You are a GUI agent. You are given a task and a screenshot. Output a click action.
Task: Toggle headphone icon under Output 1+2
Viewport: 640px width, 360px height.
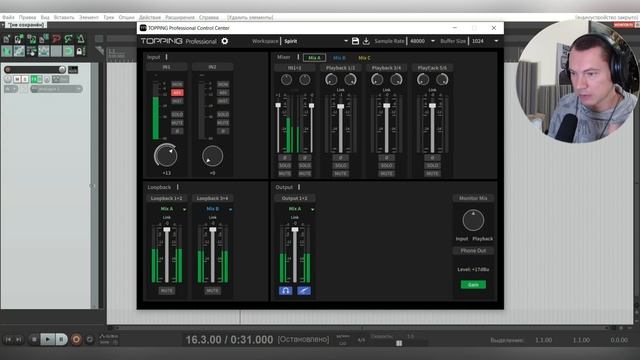click(x=285, y=291)
